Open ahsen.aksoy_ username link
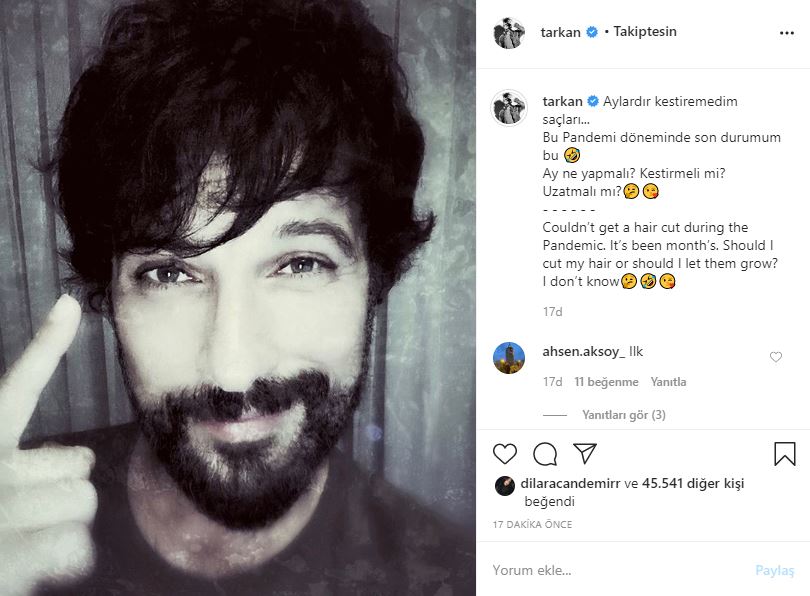Viewport: 810px width, 596px height. point(584,352)
